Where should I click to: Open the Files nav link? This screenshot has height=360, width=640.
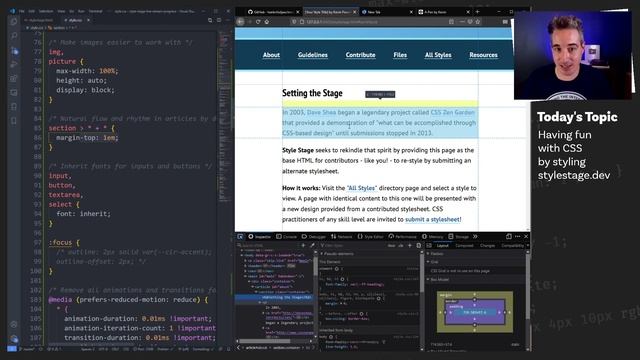tap(400, 55)
